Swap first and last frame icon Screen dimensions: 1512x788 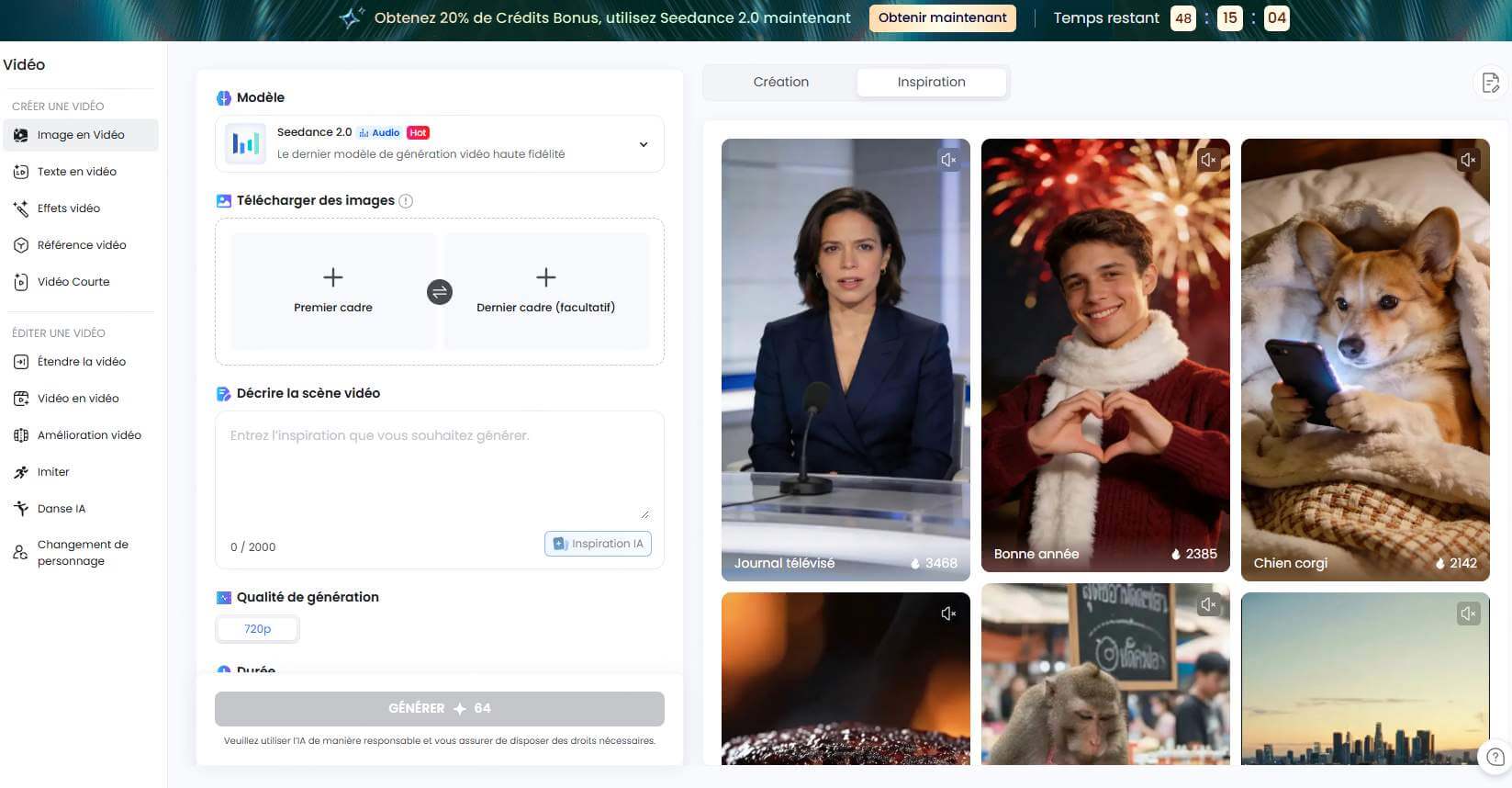point(440,292)
